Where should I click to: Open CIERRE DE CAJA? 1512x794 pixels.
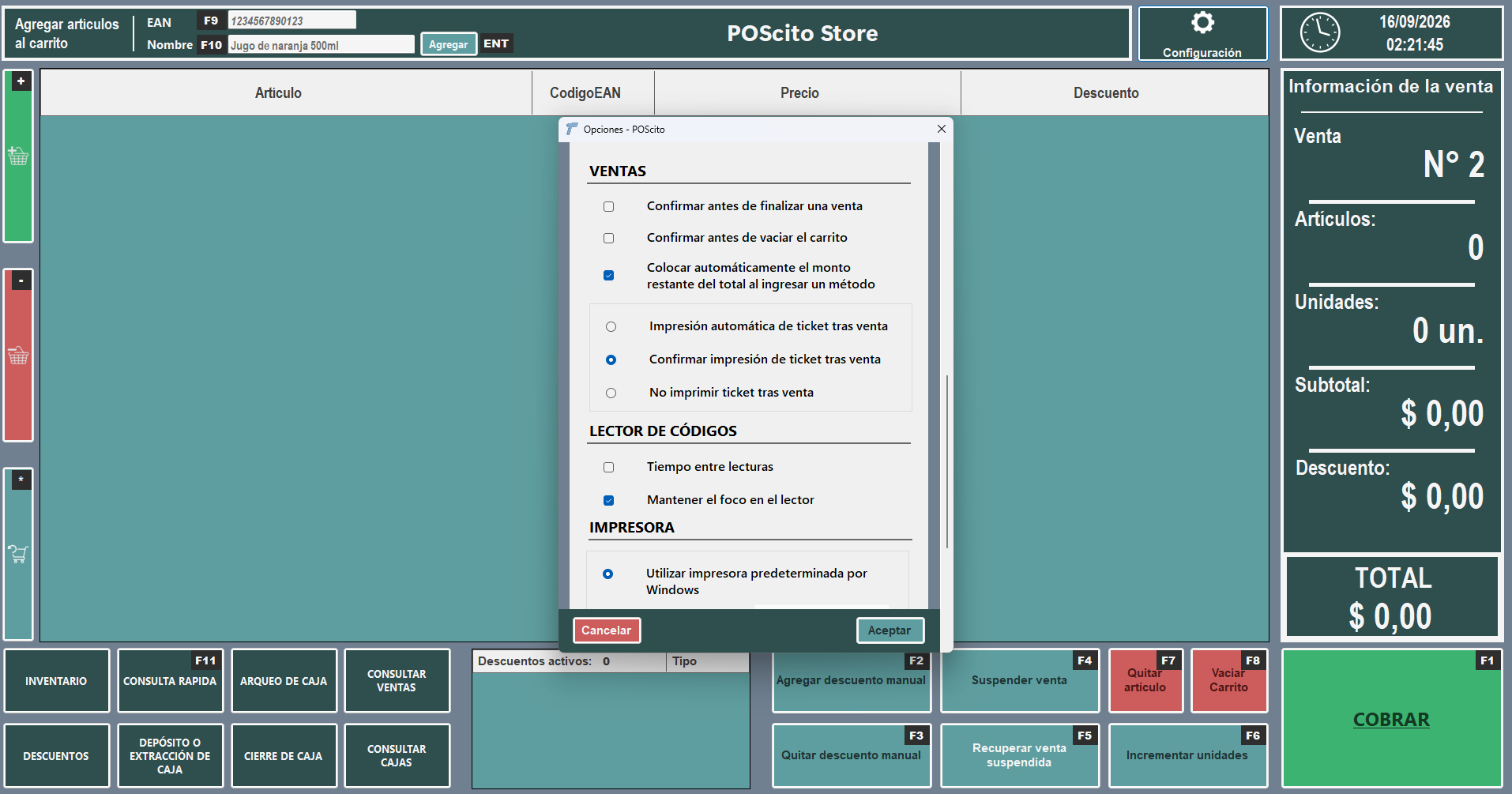click(284, 756)
